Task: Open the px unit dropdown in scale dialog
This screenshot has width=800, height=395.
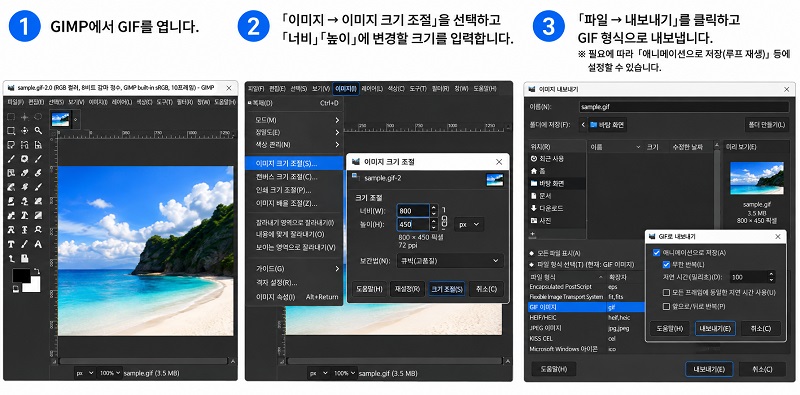Action: tap(469, 224)
